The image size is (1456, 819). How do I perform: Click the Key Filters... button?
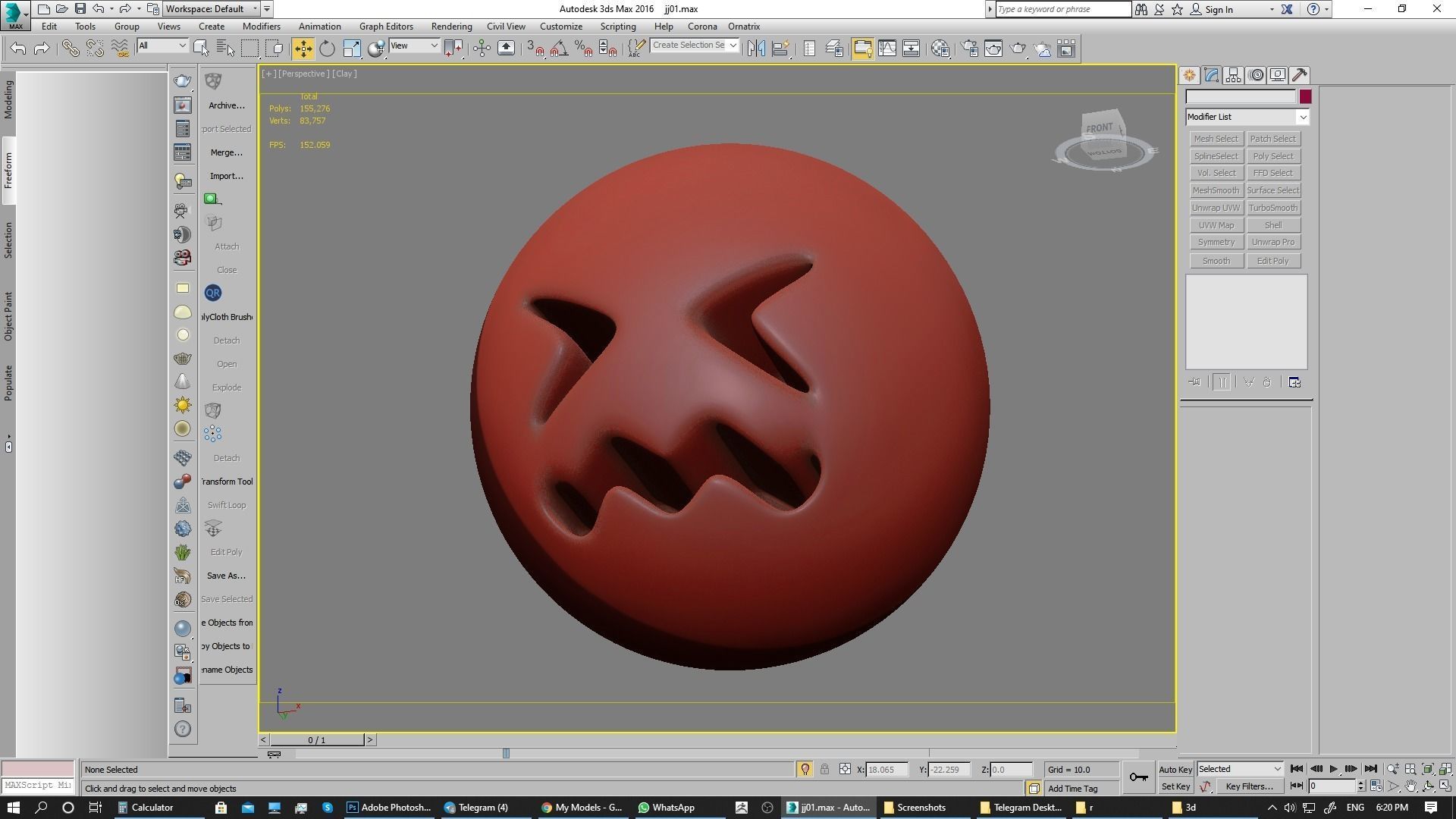(x=1249, y=786)
